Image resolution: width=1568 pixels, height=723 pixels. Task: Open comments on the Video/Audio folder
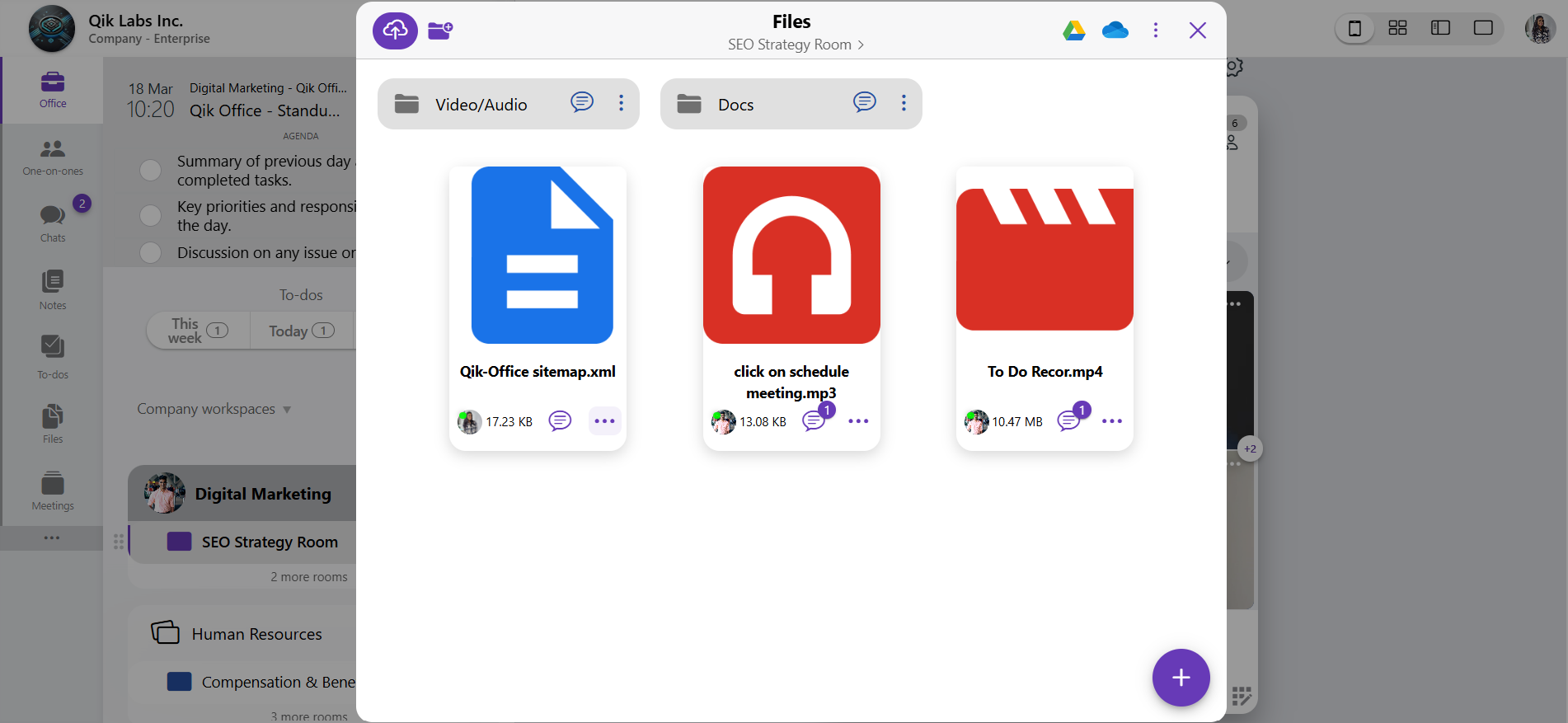[582, 102]
